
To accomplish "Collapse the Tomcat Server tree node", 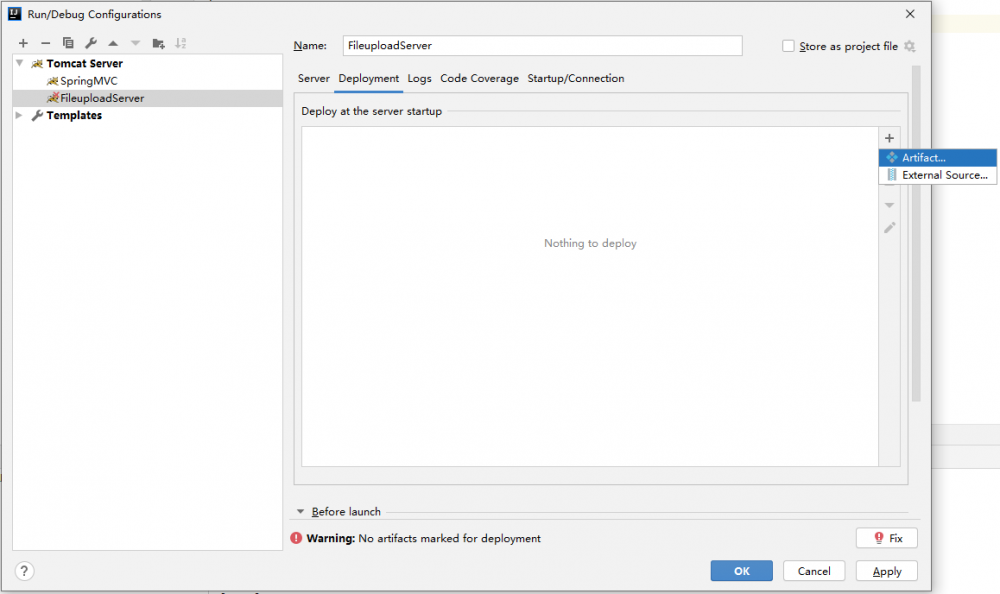I will pyautogui.click(x=20, y=63).
